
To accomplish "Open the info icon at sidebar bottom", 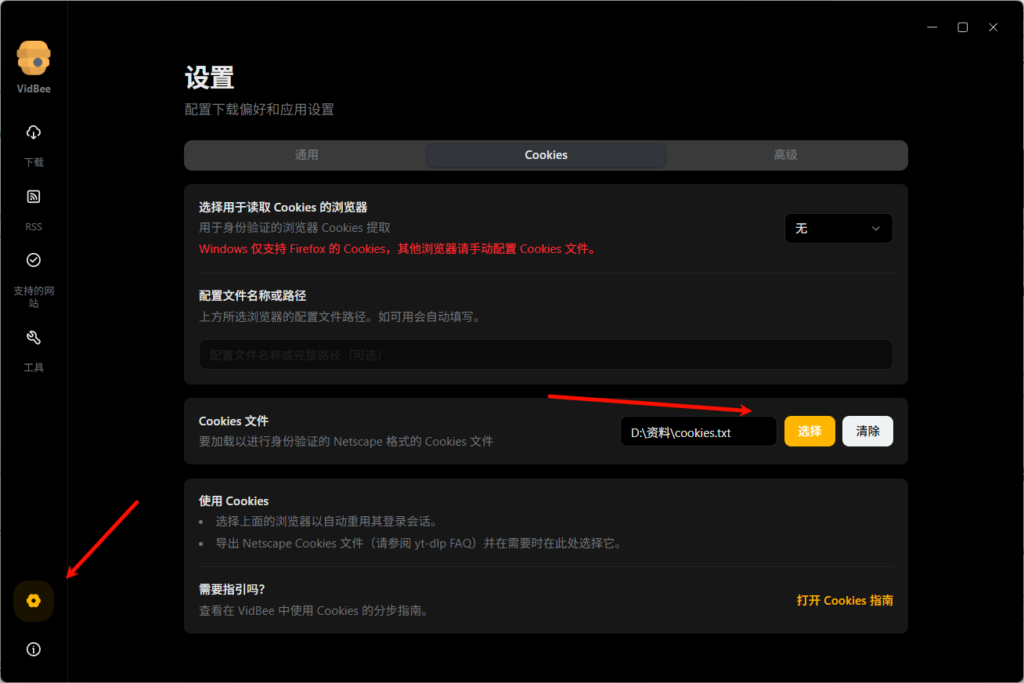I will click(x=33, y=649).
